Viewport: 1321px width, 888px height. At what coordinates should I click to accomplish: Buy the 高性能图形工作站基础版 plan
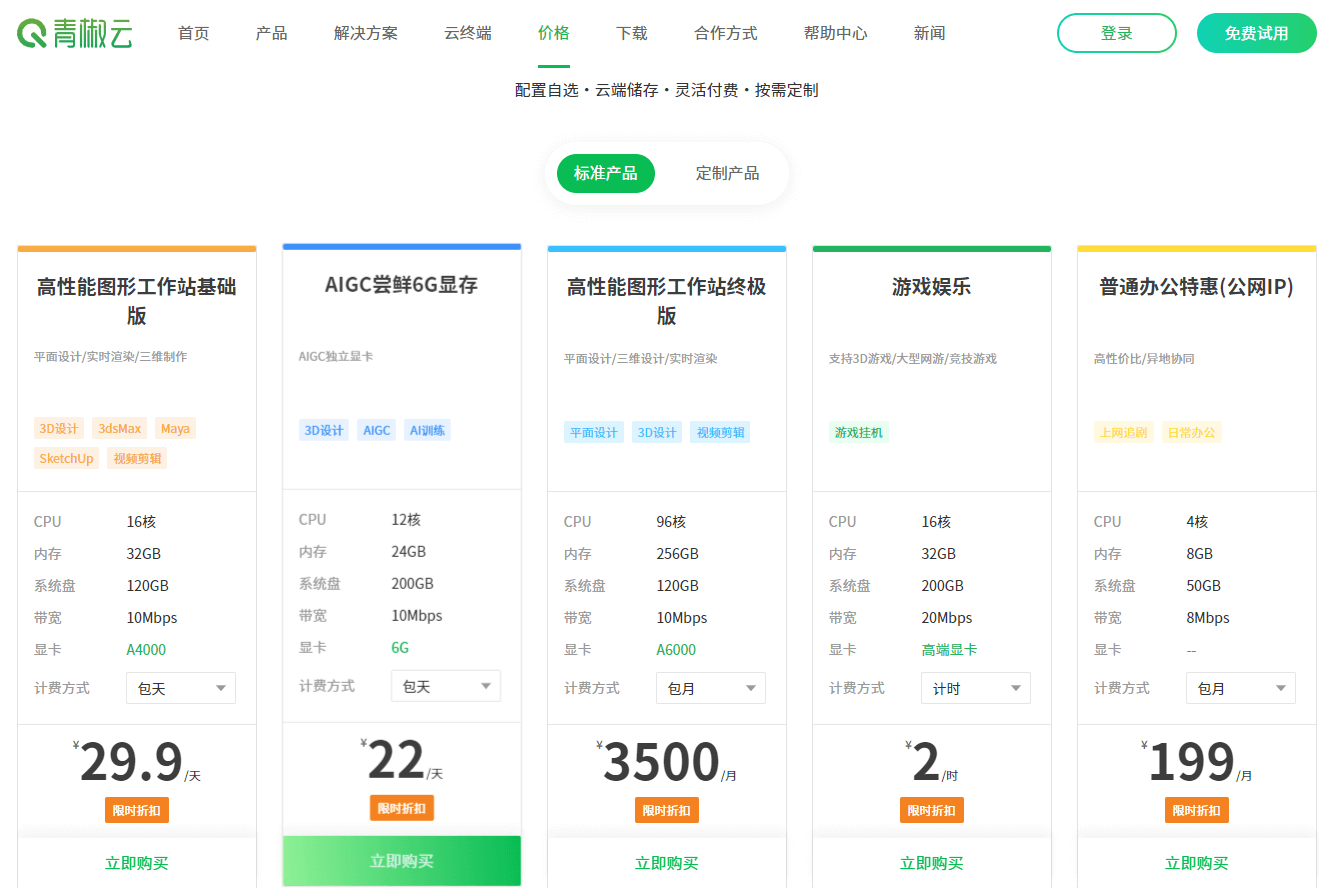click(x=137, y=863)
